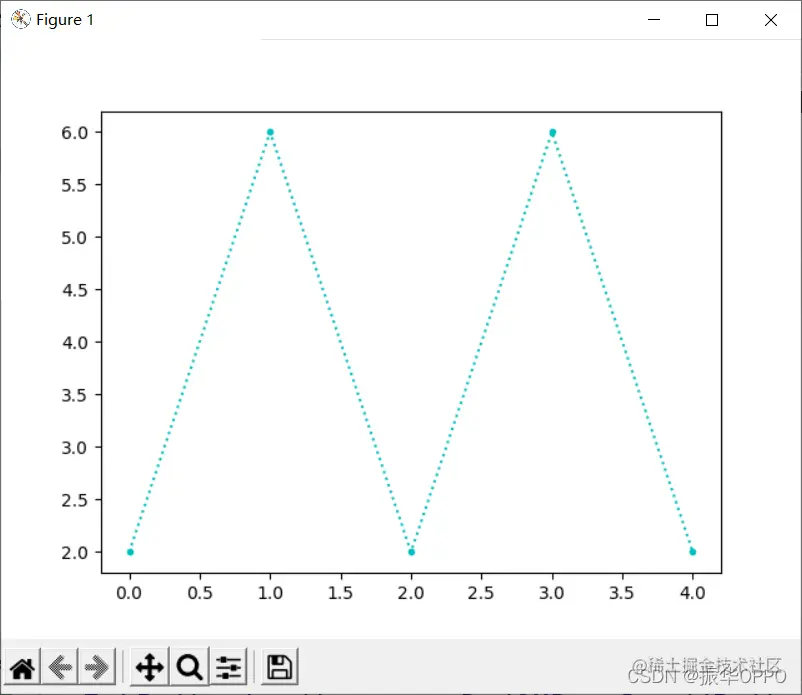Save the figure with the floppy disk icon
Viewport: 802px width, 695px height.
(x=279, y=667)
